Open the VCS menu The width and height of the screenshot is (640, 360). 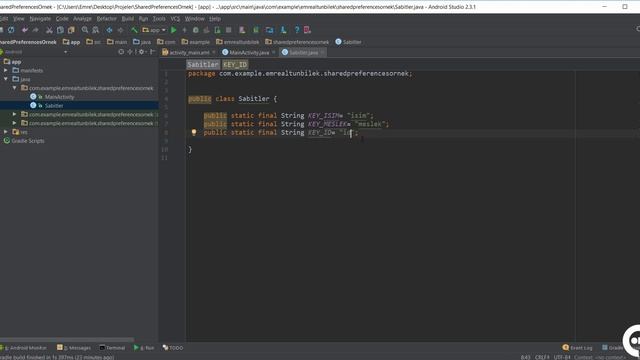pyautogui.click(x=175, y=19)
